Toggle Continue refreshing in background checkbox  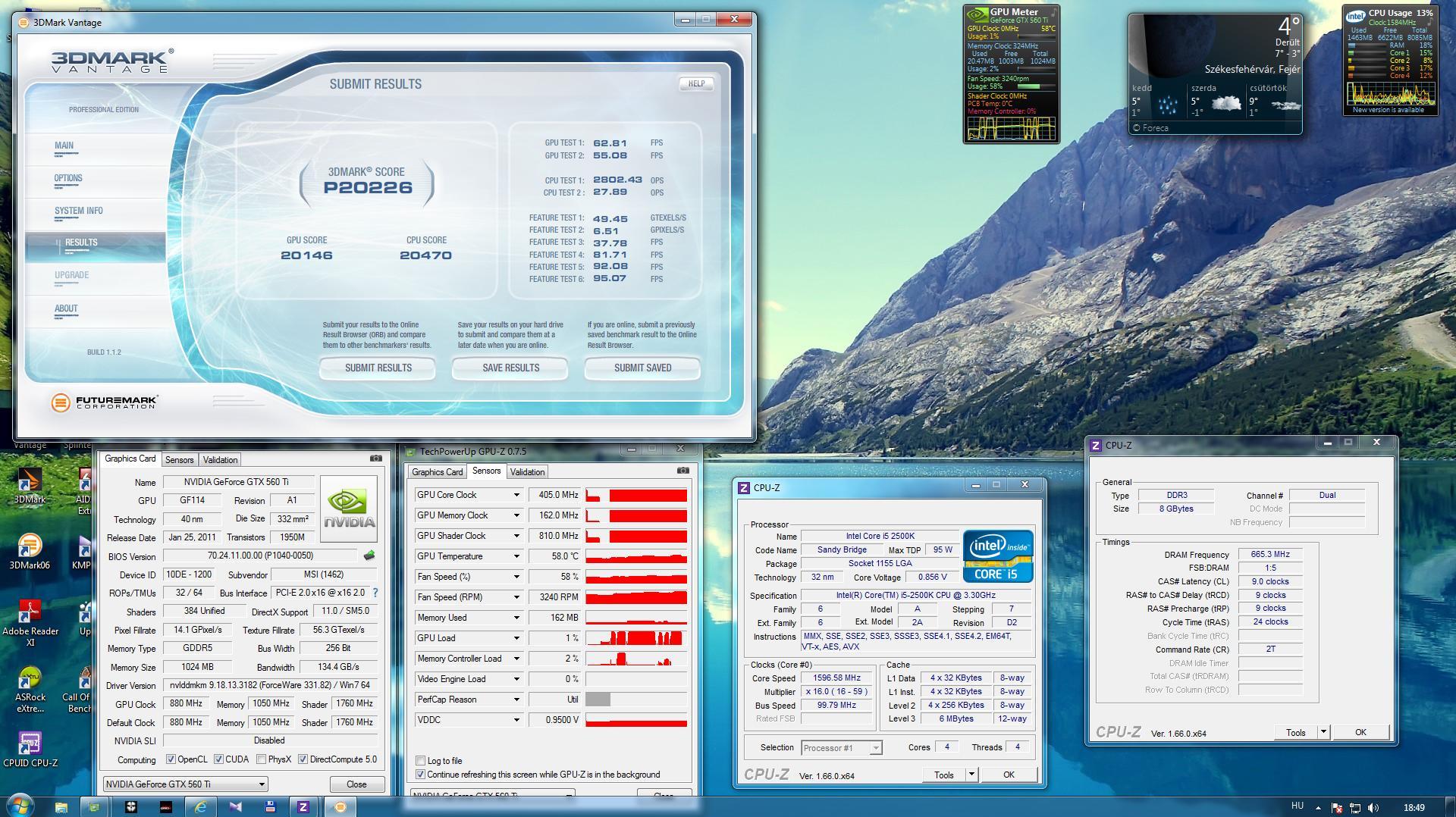[x=420, y=775]
